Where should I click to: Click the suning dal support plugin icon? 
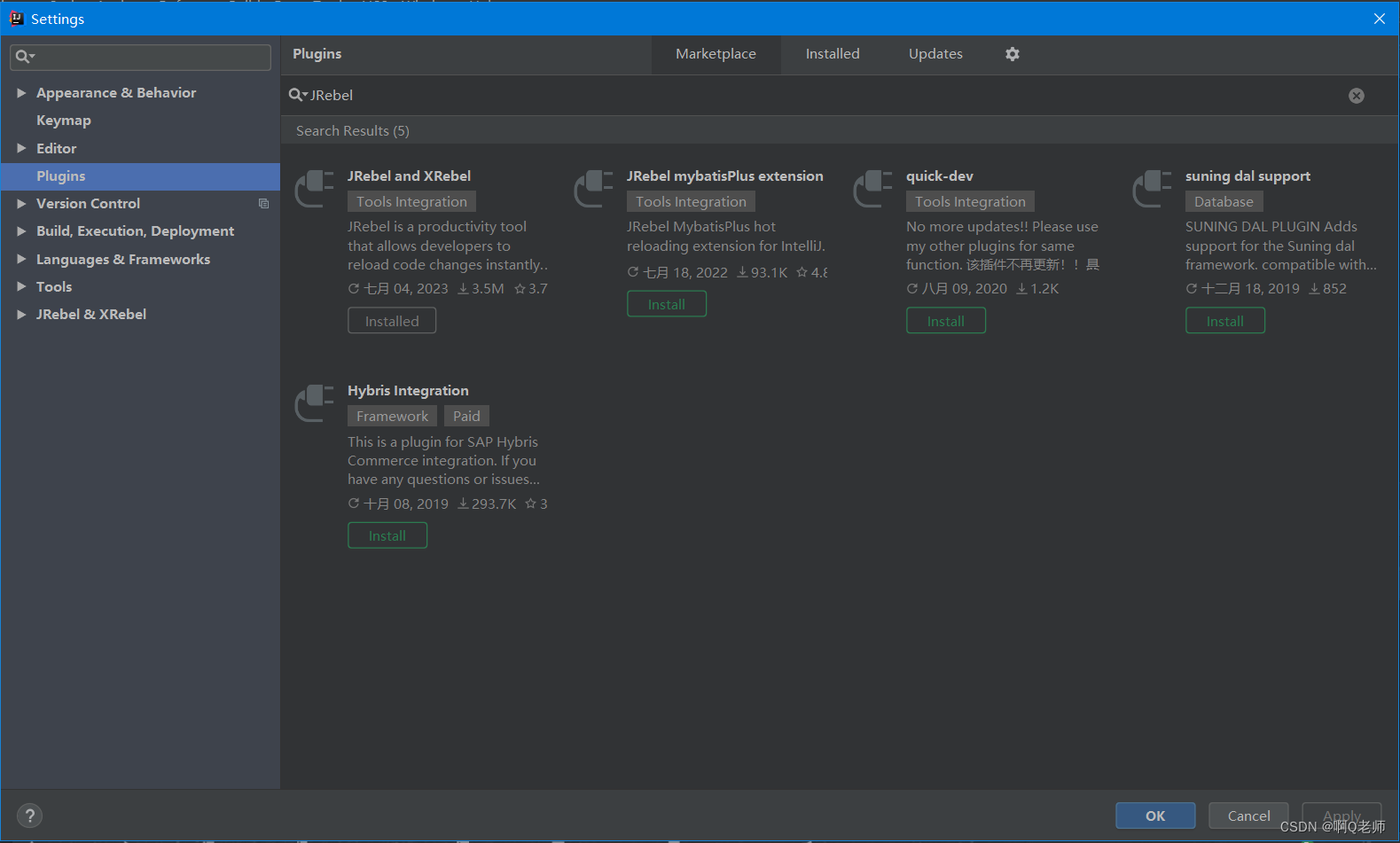click(x=1152, y=189)
